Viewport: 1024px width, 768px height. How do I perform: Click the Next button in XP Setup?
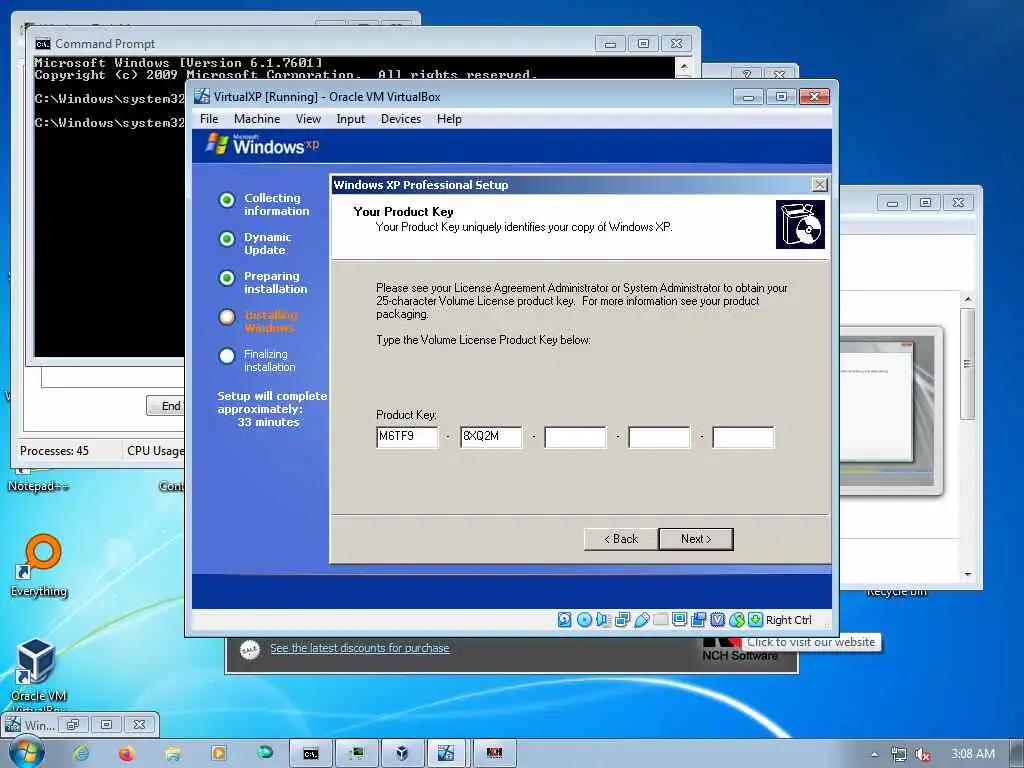(x=696, y=539)
